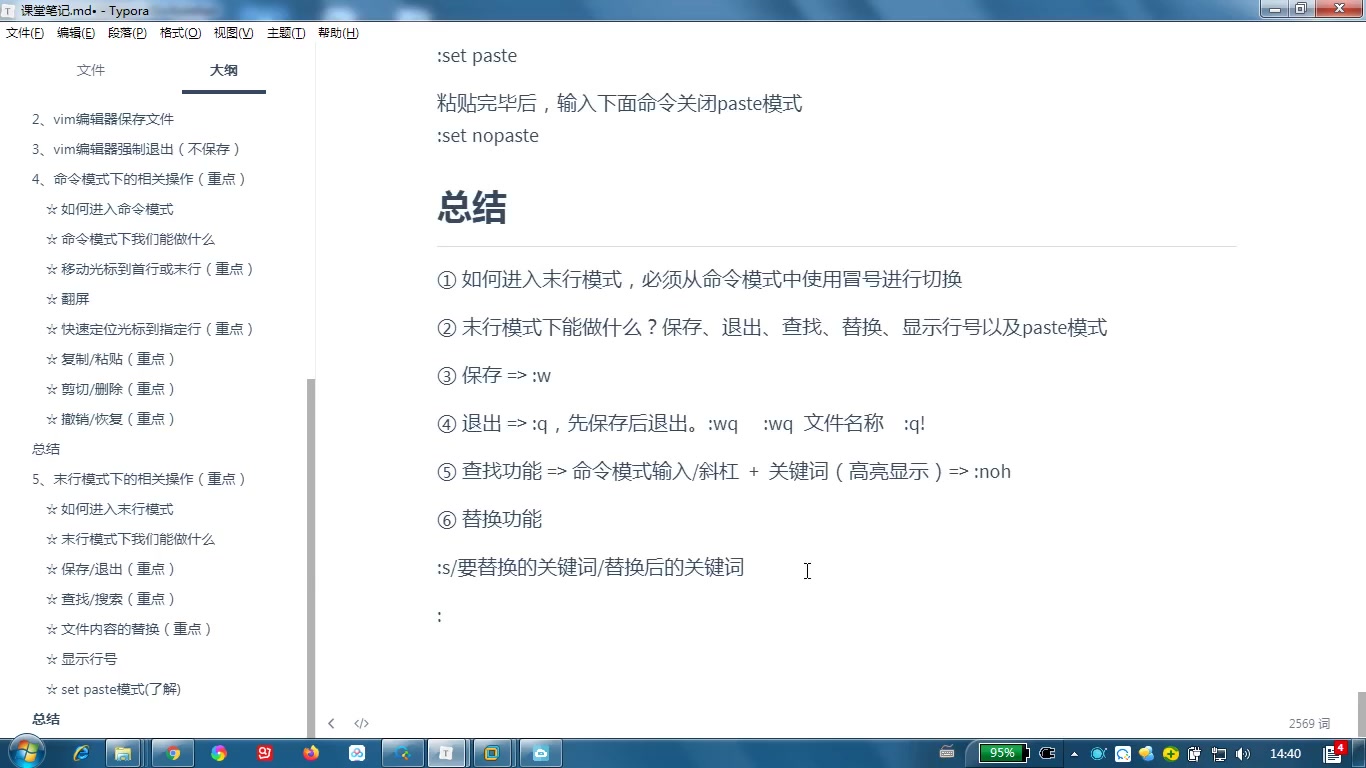Open Firefox from the taskbar

tap(311, 753)
